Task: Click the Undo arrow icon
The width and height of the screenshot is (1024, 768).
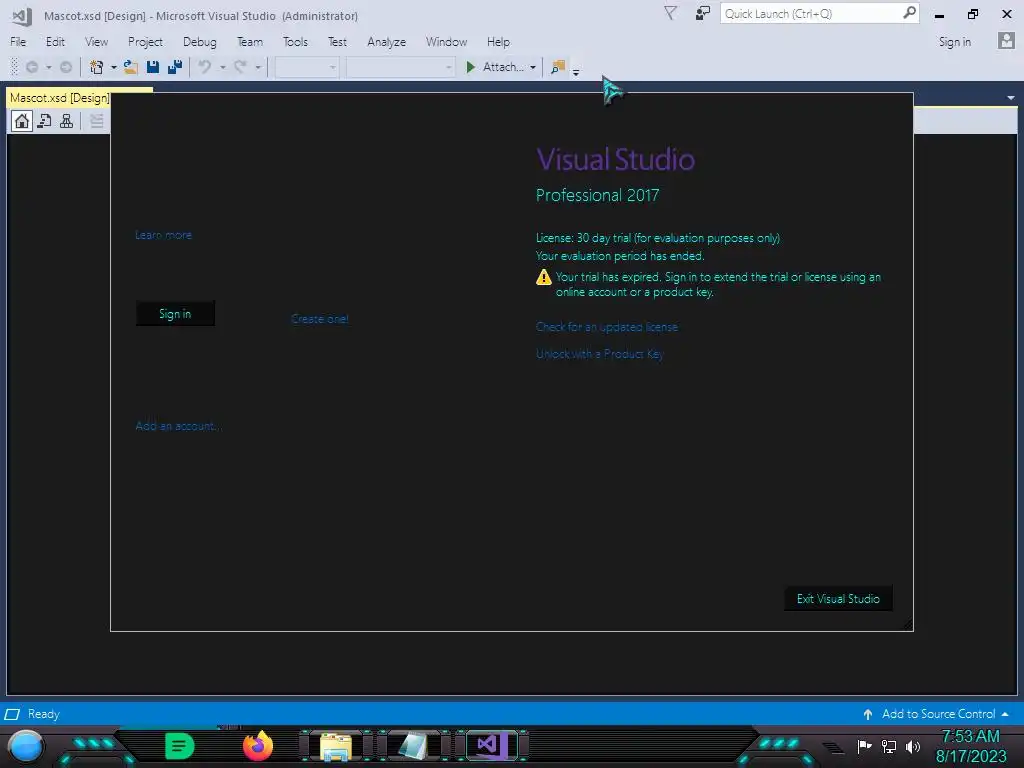Action: tap(205, 67)
